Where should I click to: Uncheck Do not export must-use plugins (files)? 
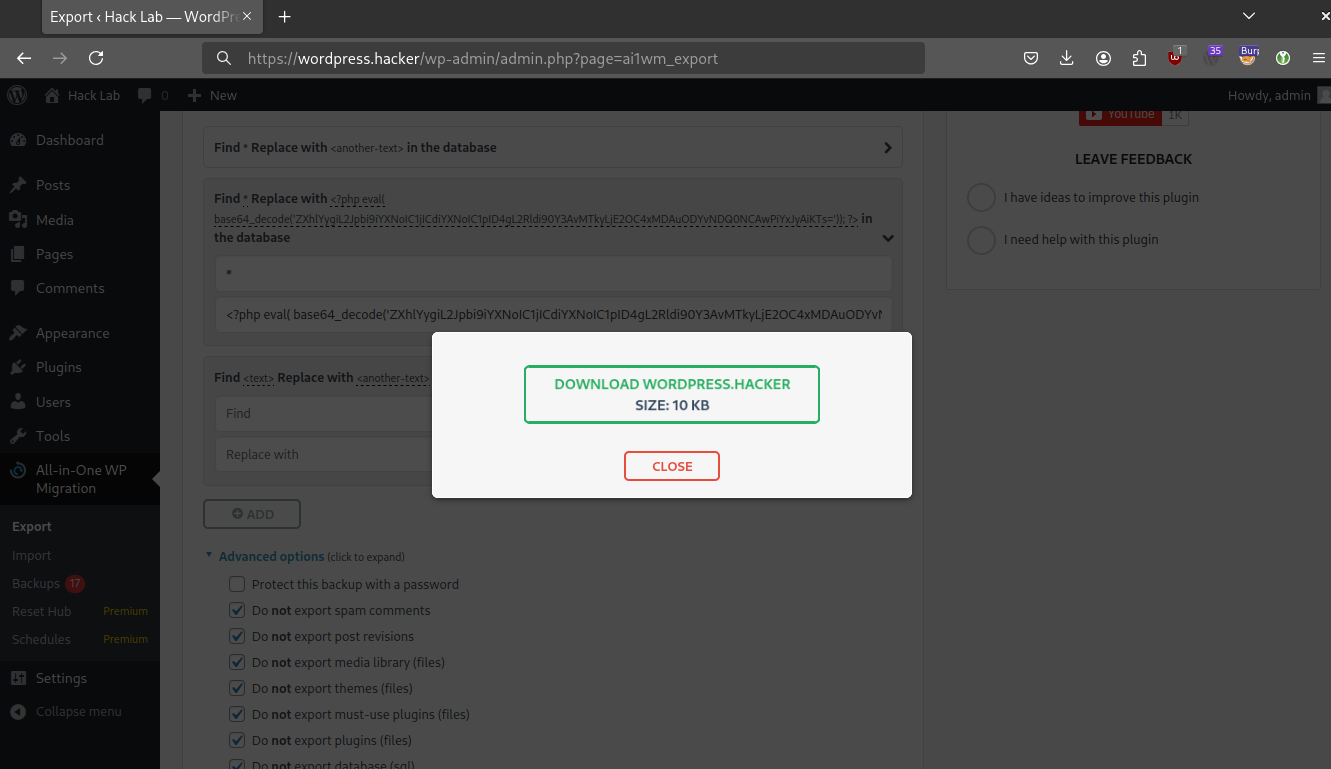pos(237,714)
